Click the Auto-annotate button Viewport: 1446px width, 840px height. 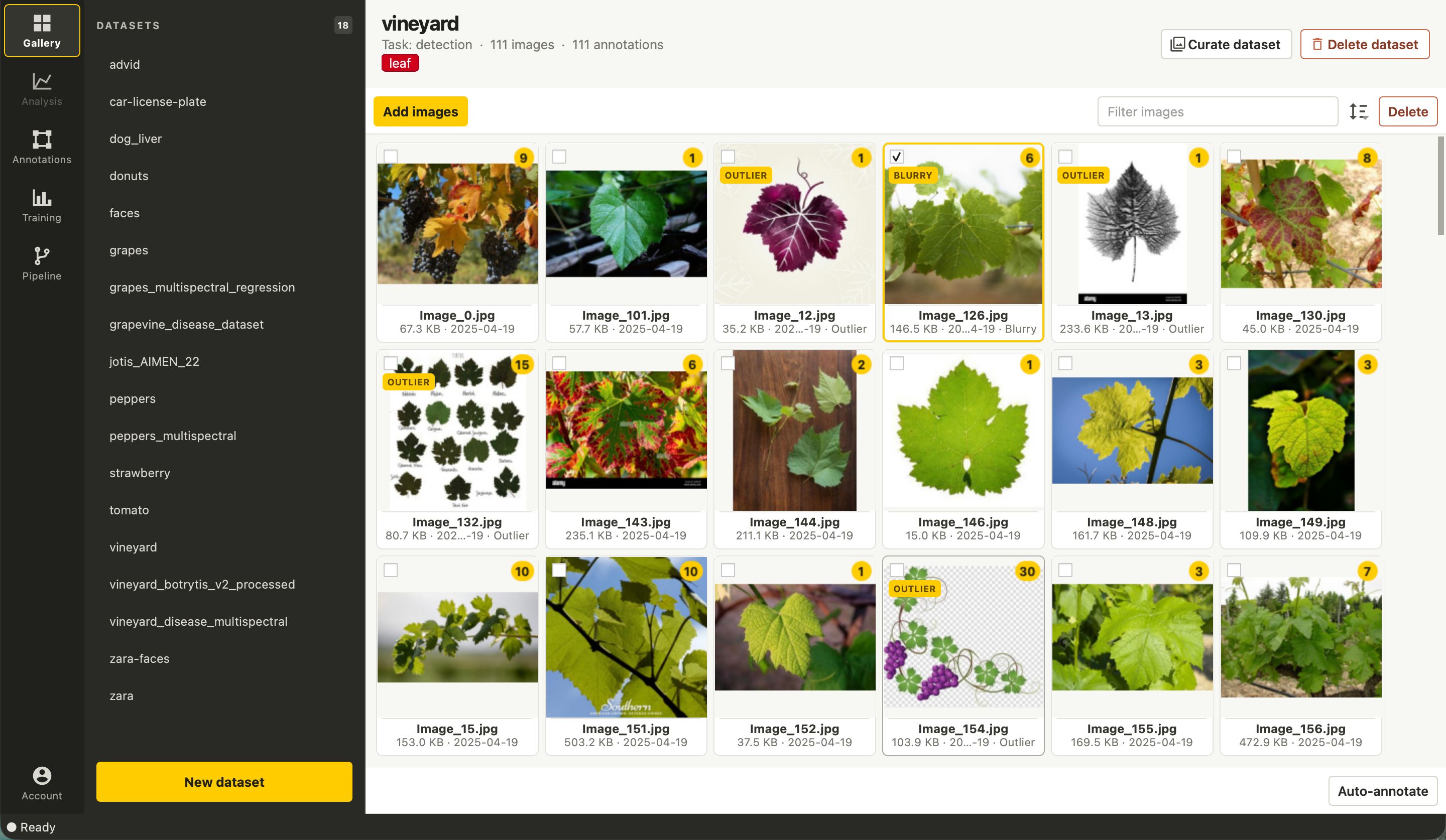tap(1382, 791)
